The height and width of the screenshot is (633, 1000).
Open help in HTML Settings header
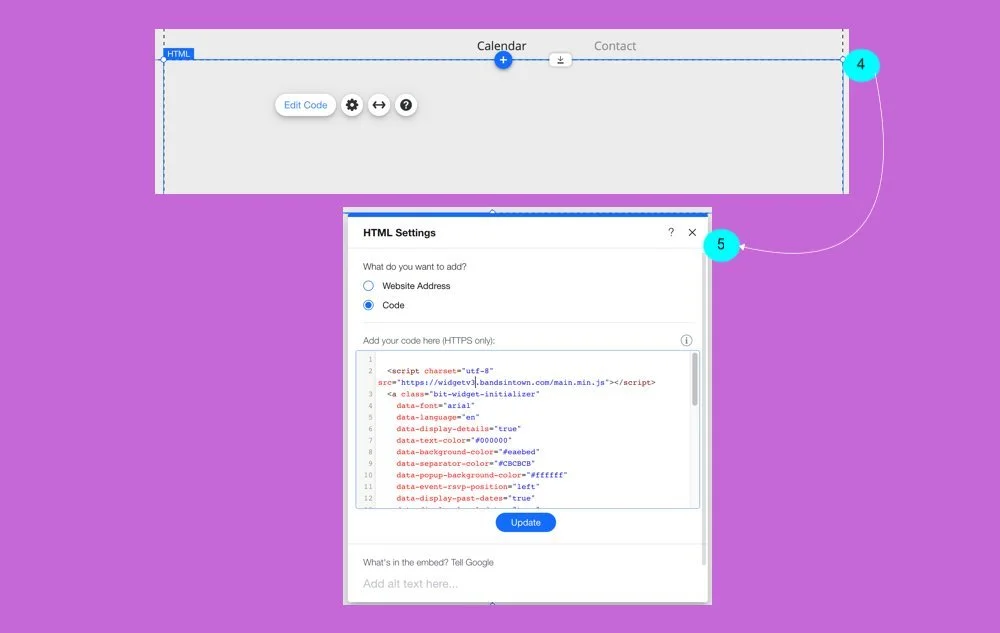[x=671, y=232]
